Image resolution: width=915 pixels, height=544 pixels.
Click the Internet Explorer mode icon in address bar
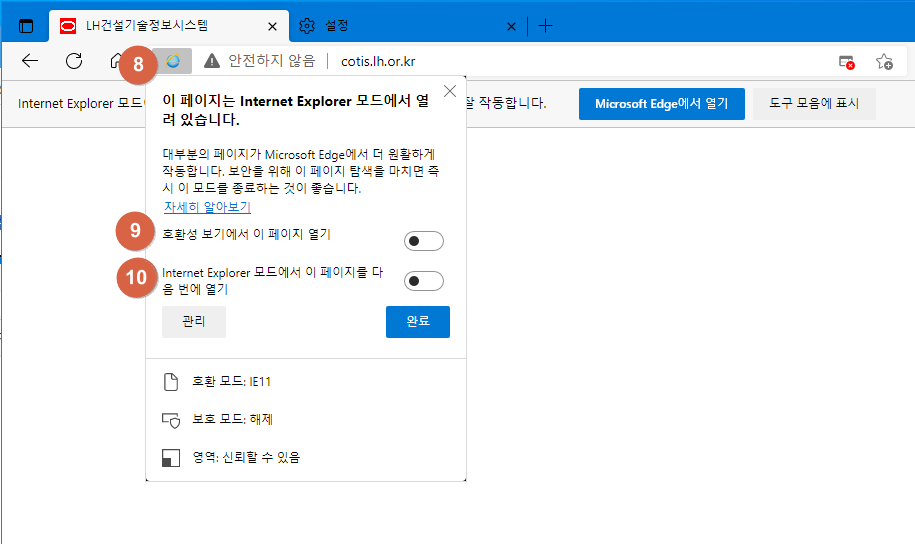[x=173, y=61]
